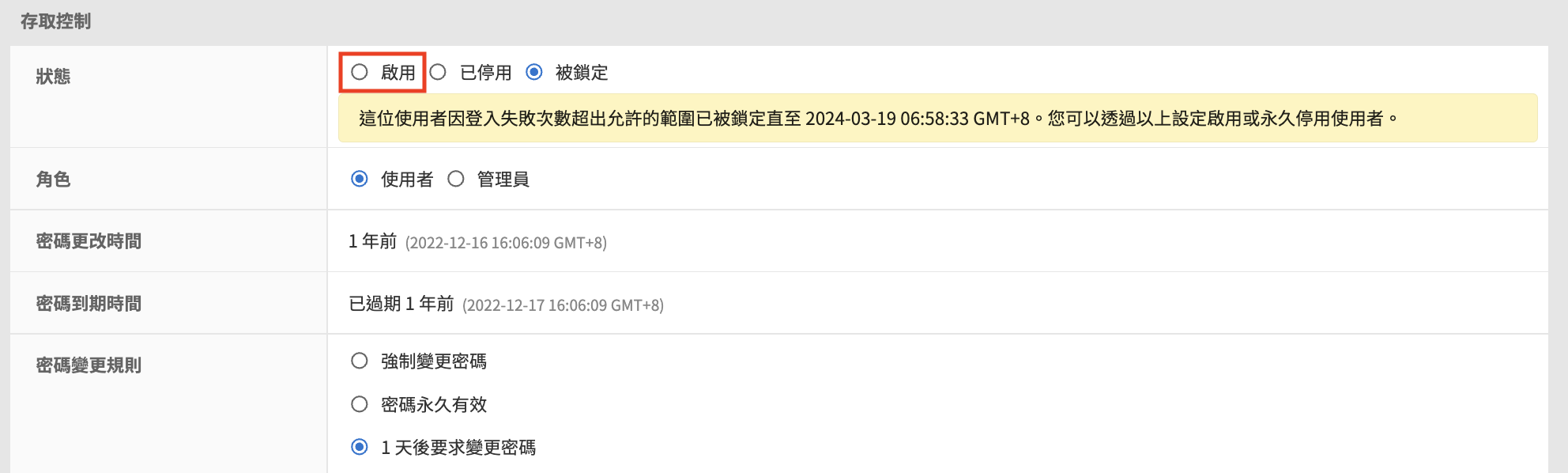Click the 2022-12-17 password expiry timestamp

click(x=563, y=305)
